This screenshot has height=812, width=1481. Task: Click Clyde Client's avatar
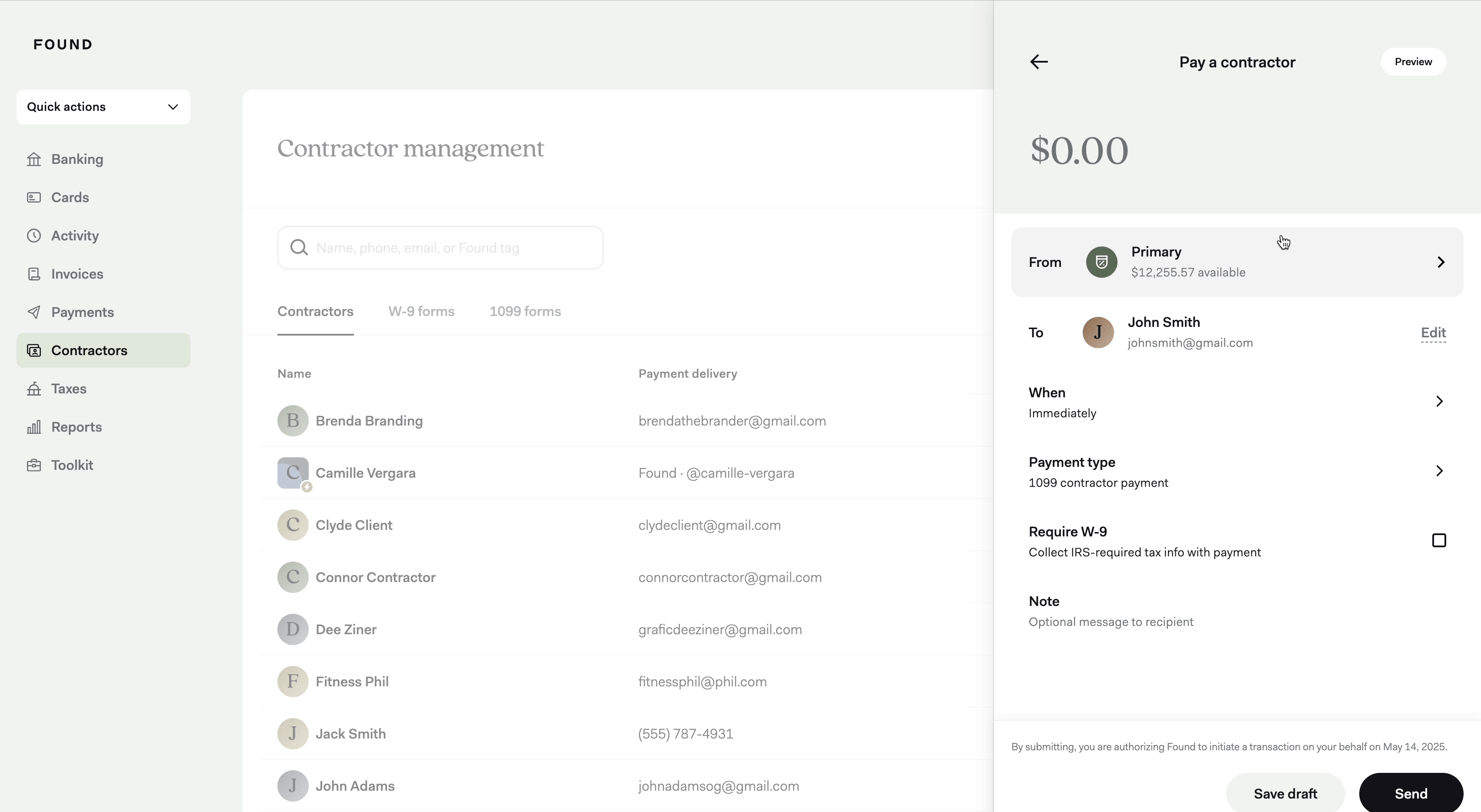[x=293, y=525]
